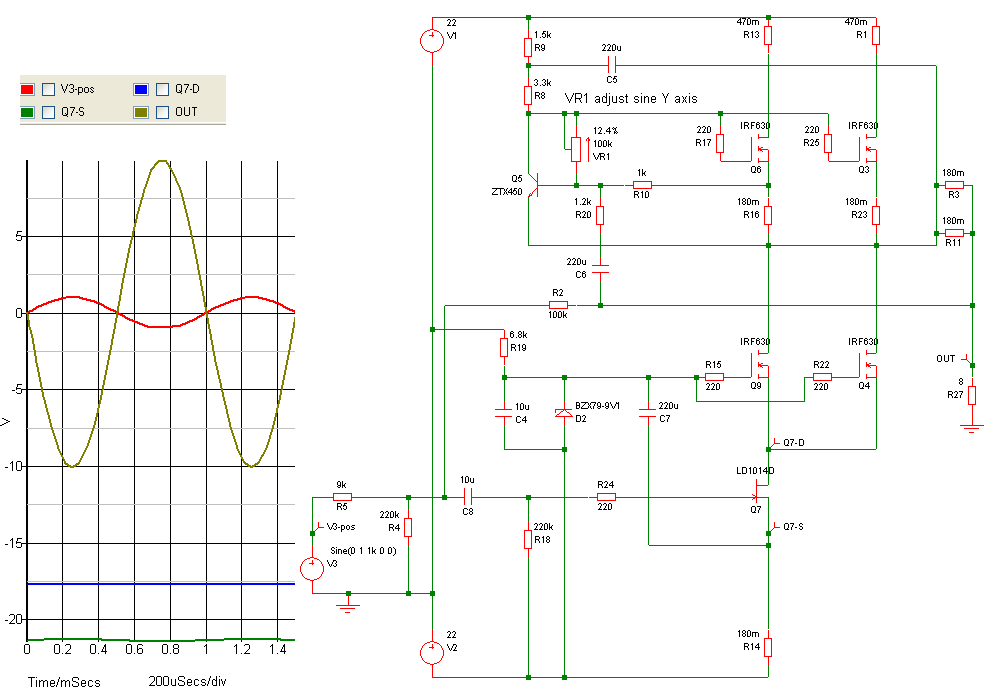The width and height of the screenshot is (986, 695).
Task: Select resistor R14 180m
Action: [768, 647]
